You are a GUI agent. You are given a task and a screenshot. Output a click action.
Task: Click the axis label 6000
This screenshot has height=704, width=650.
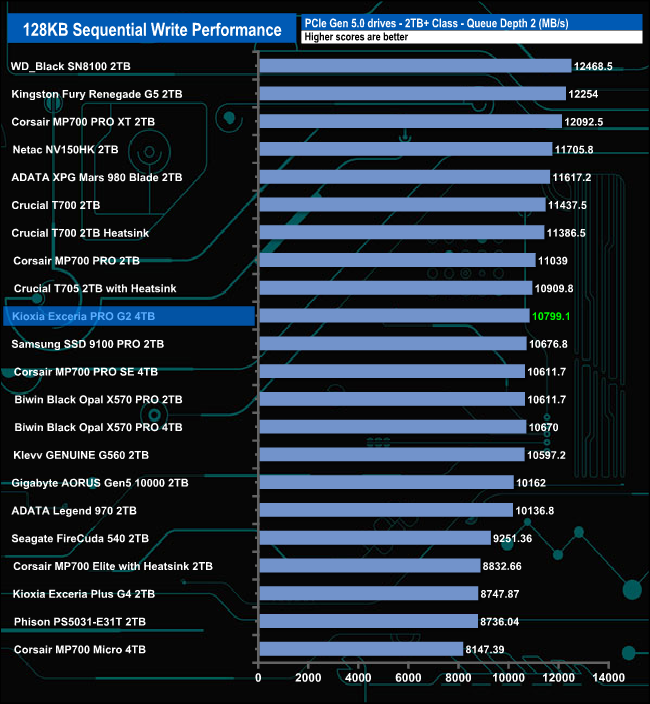click(x=408, y=678)
